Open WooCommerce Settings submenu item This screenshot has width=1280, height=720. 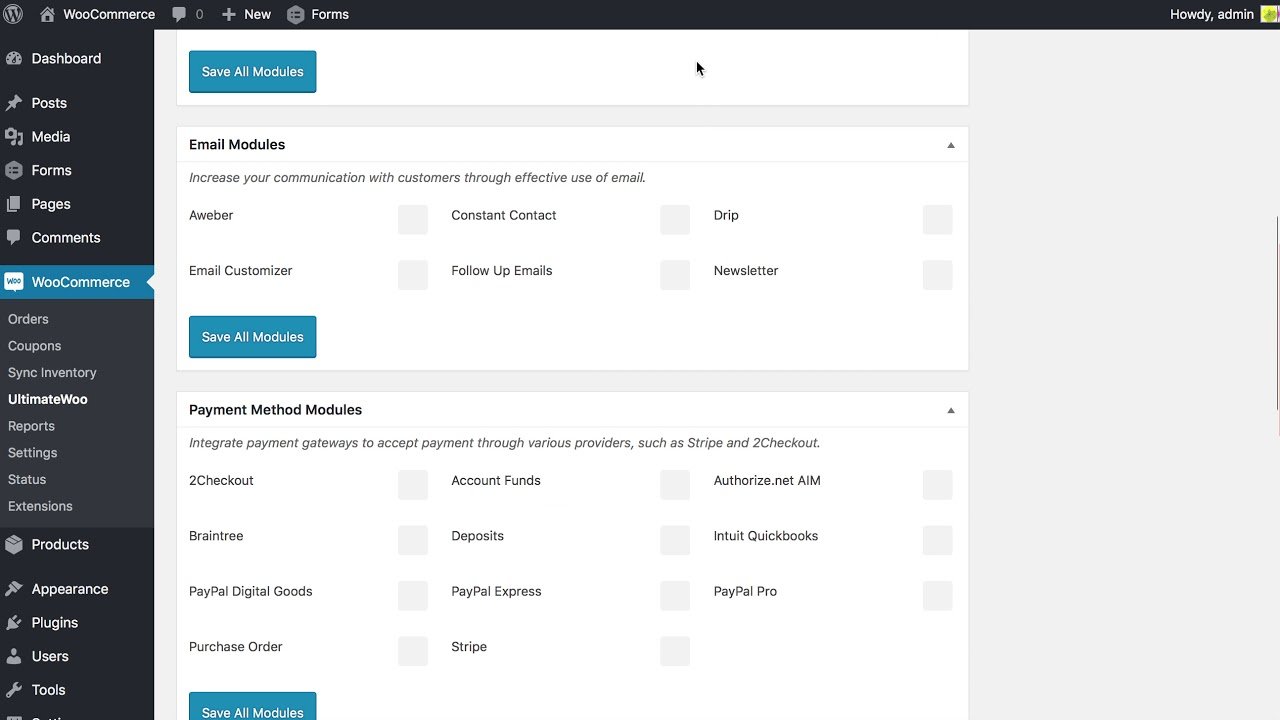pos(33,452)
